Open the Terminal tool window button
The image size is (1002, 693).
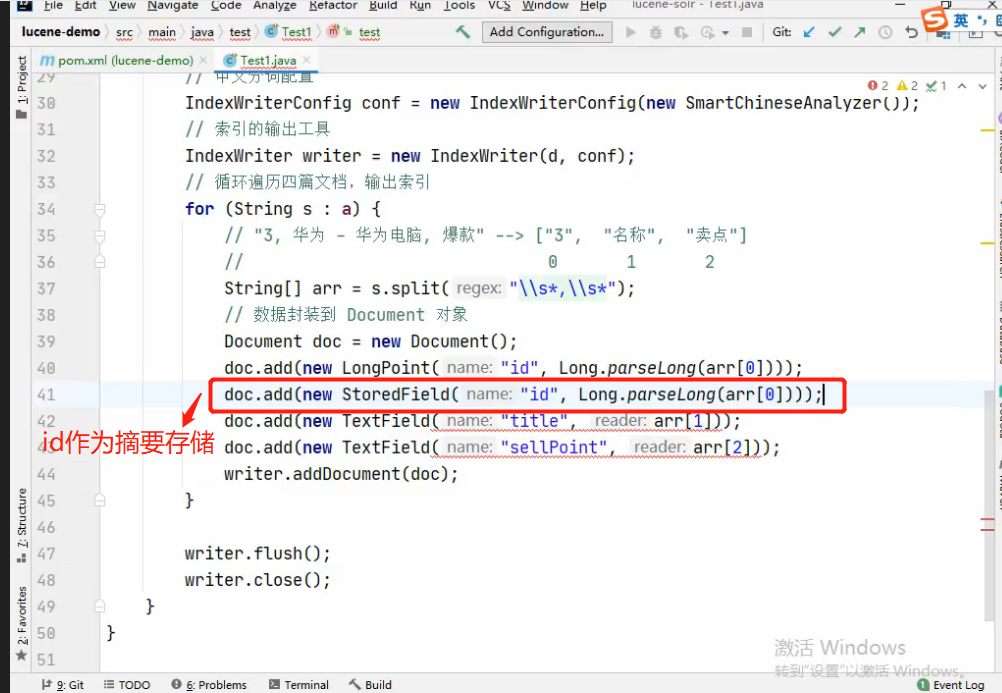point(299,685)
